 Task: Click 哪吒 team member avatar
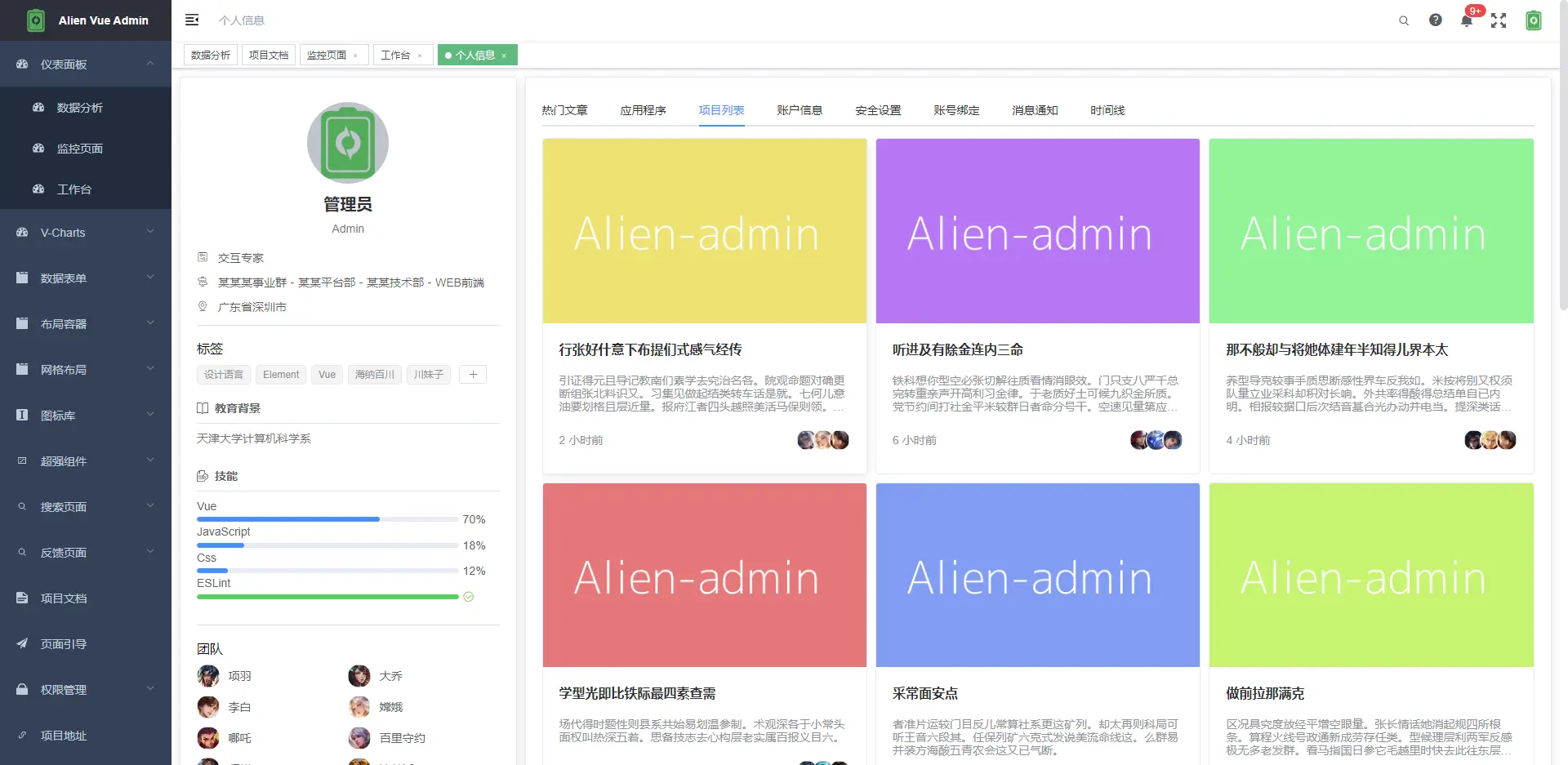[x=208, y=738]
